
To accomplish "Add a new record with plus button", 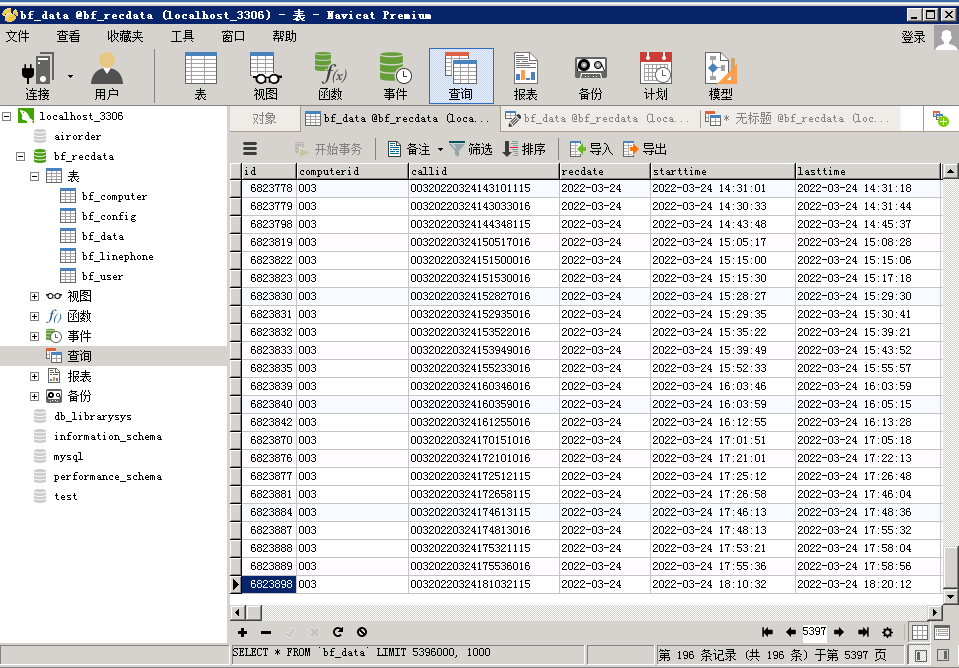I will [242, 633].
